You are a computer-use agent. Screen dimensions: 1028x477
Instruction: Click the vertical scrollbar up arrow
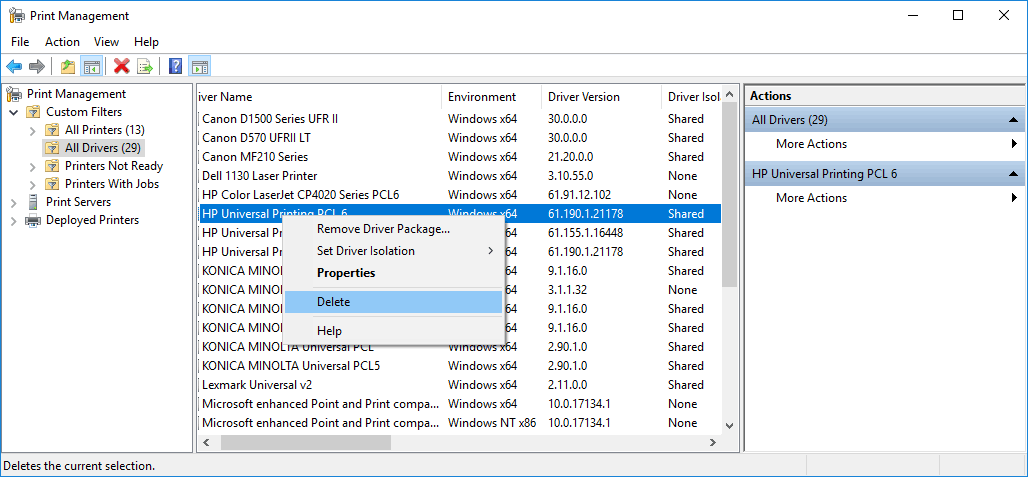729,95
